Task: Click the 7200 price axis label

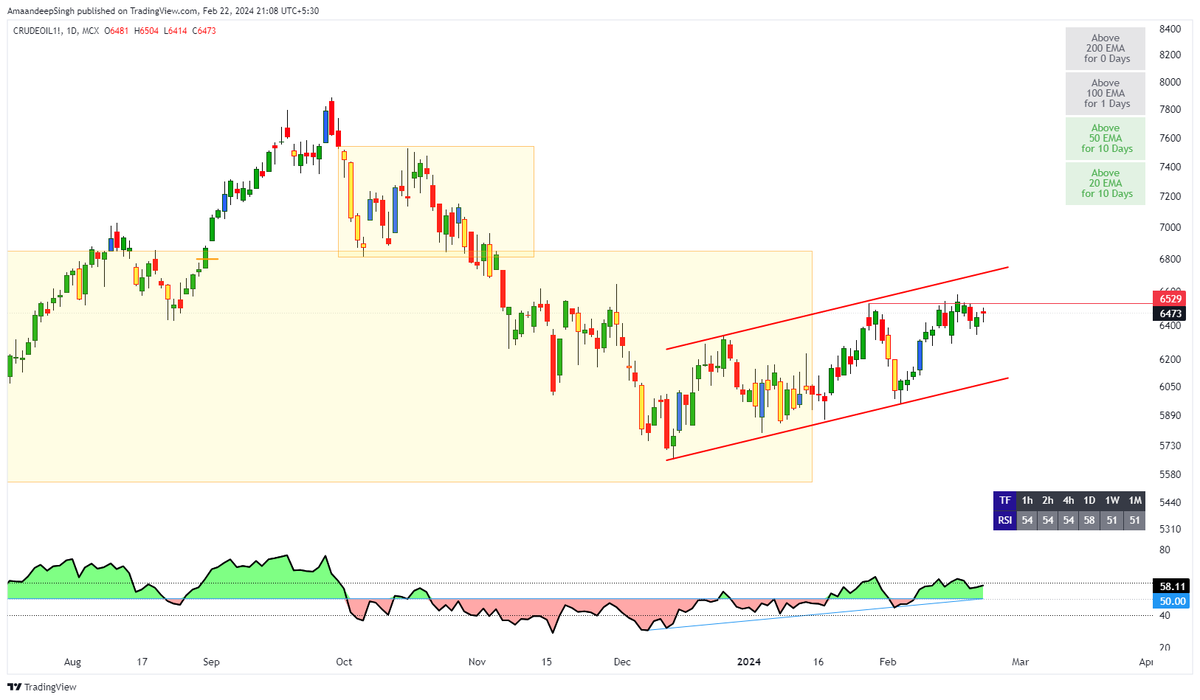Action: coord(1171,198)
